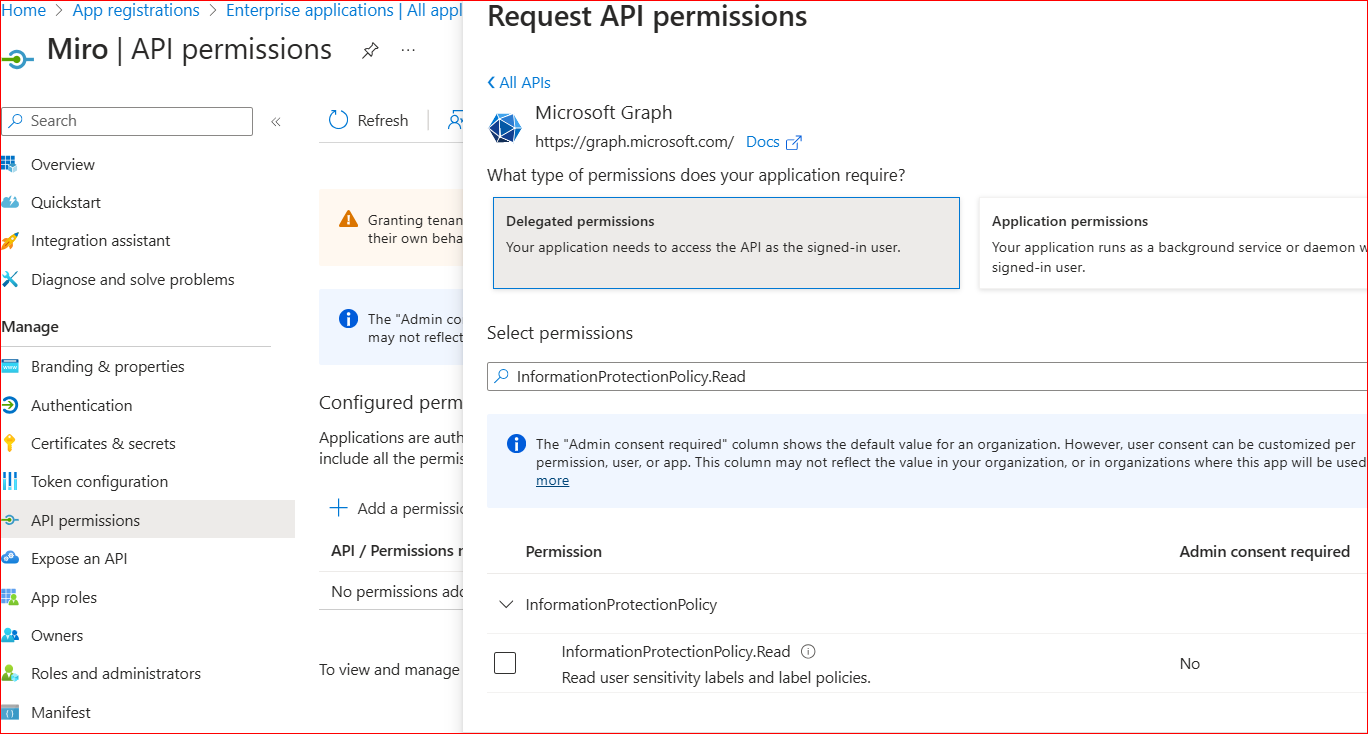Click the App registrations breadcrumb
The image size is (1368, 734).
[x=136, y=10]
